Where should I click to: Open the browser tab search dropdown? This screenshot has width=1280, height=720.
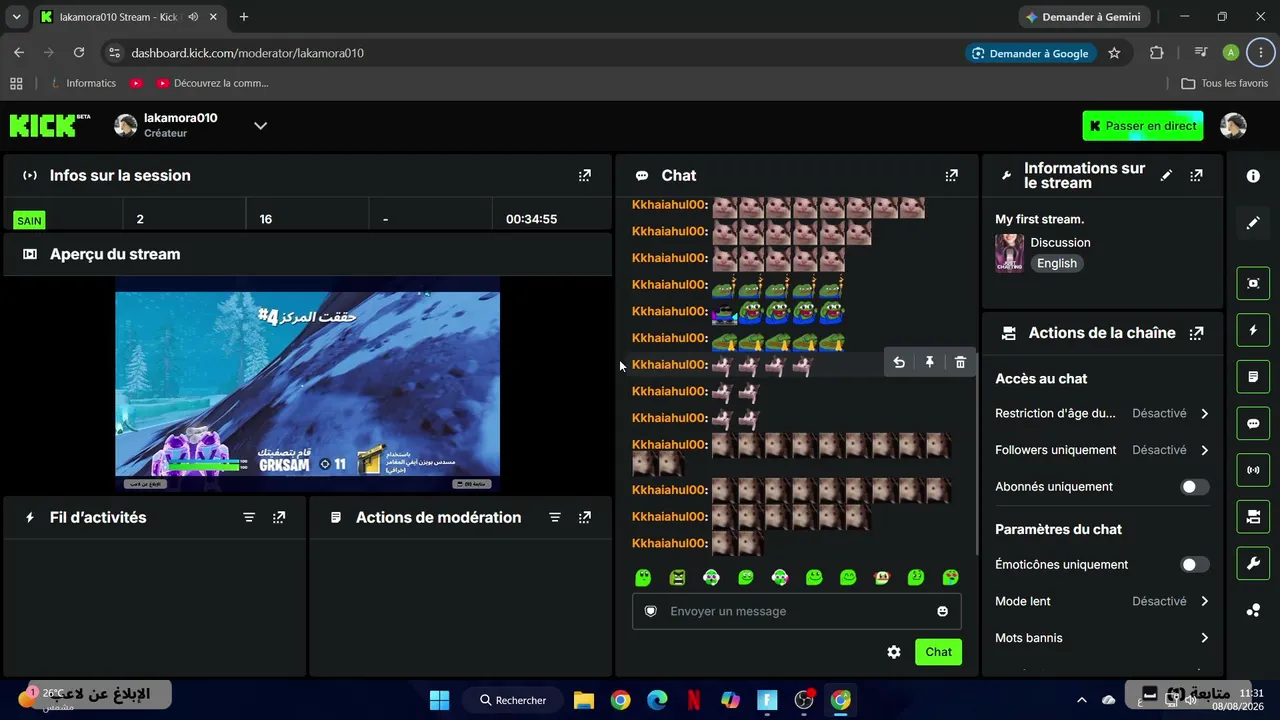17,17
